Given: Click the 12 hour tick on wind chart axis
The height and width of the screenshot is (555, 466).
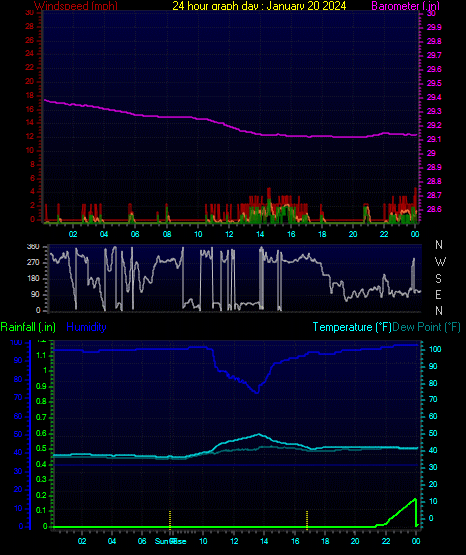Looking at the screenshot, I should [x=229, y=234].
